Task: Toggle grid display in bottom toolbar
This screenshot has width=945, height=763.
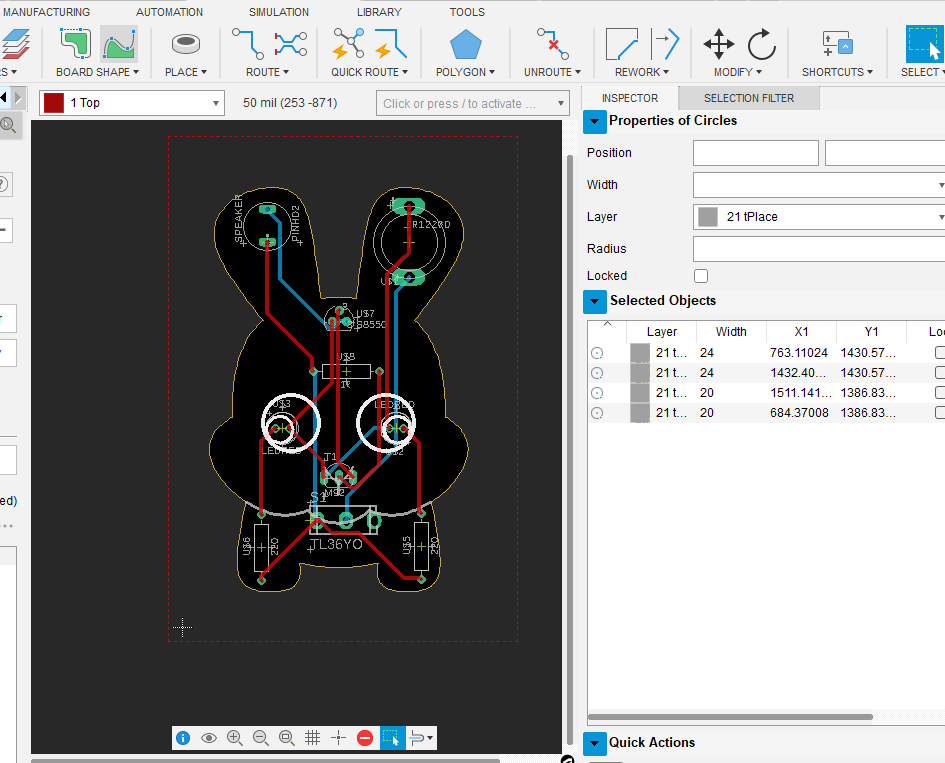Action: pos(312,738)
